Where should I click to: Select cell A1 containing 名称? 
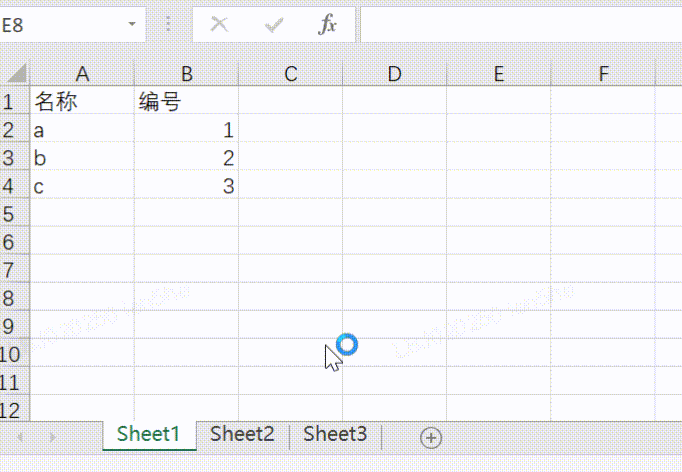coord(82,102)
